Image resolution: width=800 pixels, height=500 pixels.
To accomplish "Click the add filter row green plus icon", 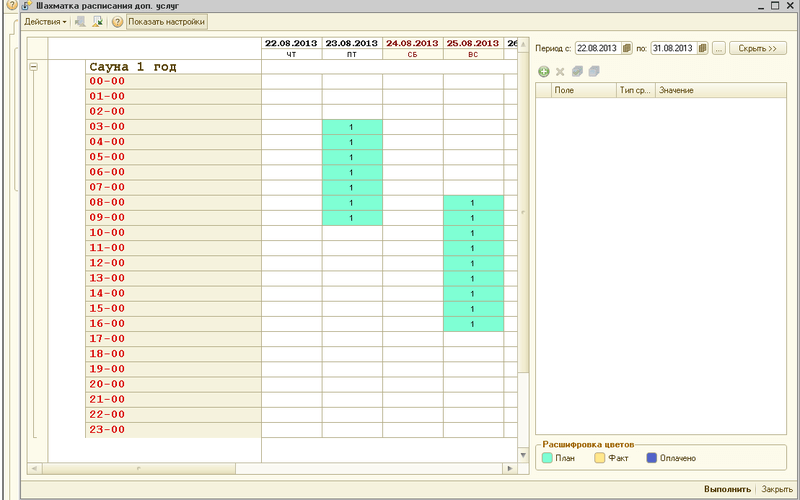I will pos(543,72).
